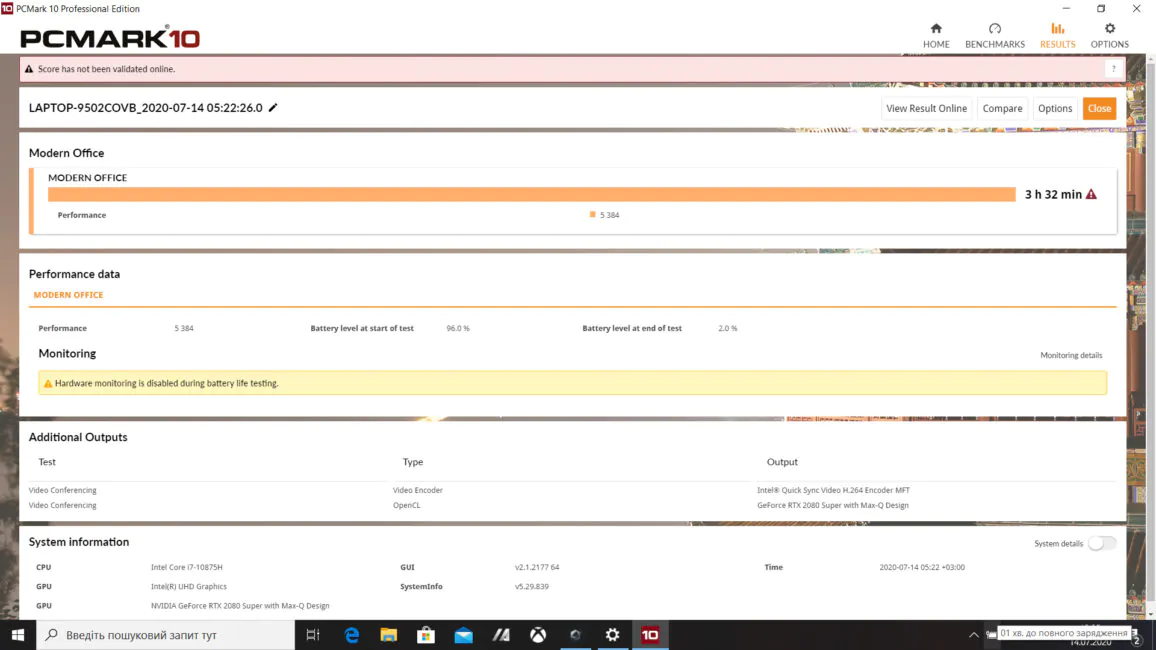Select the Performance value 5 384 in data row

pyautogui.click(x=184, y=328)
